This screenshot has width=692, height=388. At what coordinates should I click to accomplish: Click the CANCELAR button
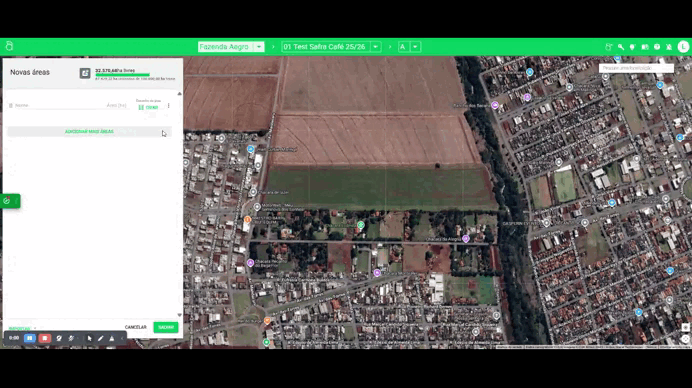(135, 327)
